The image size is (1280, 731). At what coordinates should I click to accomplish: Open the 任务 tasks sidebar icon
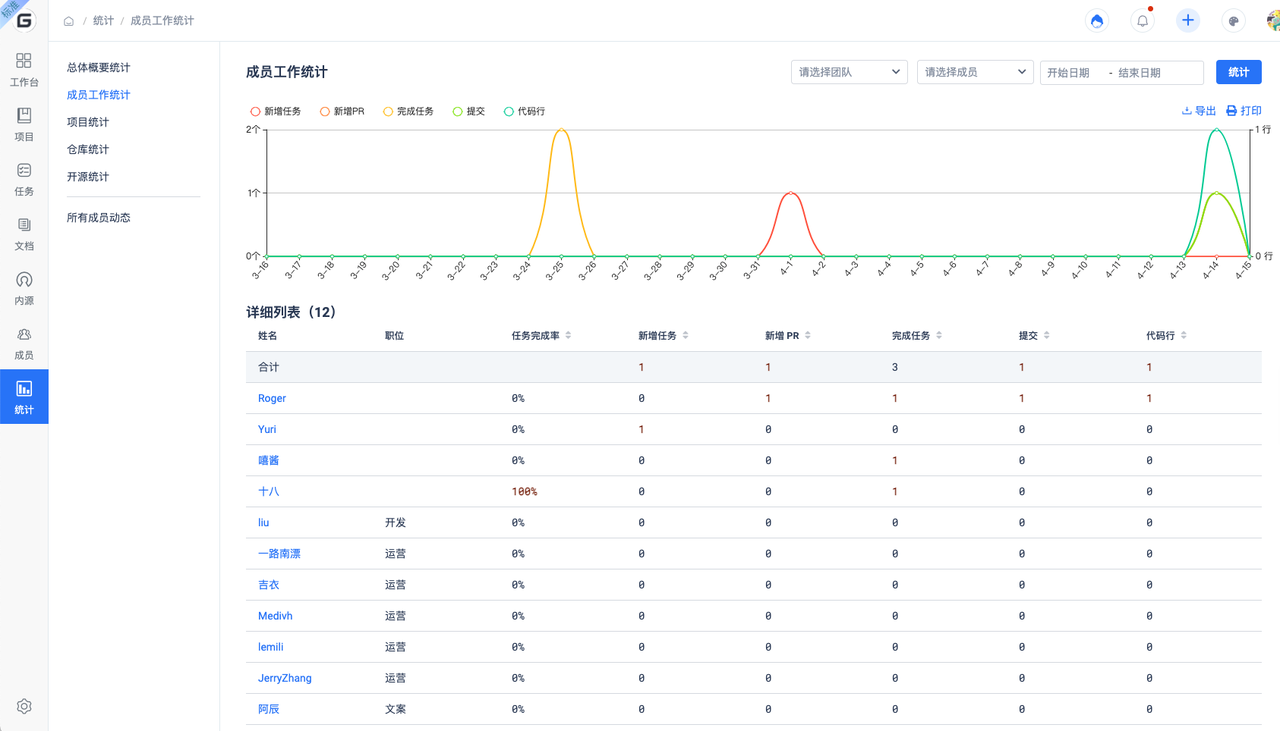point(24,179)
